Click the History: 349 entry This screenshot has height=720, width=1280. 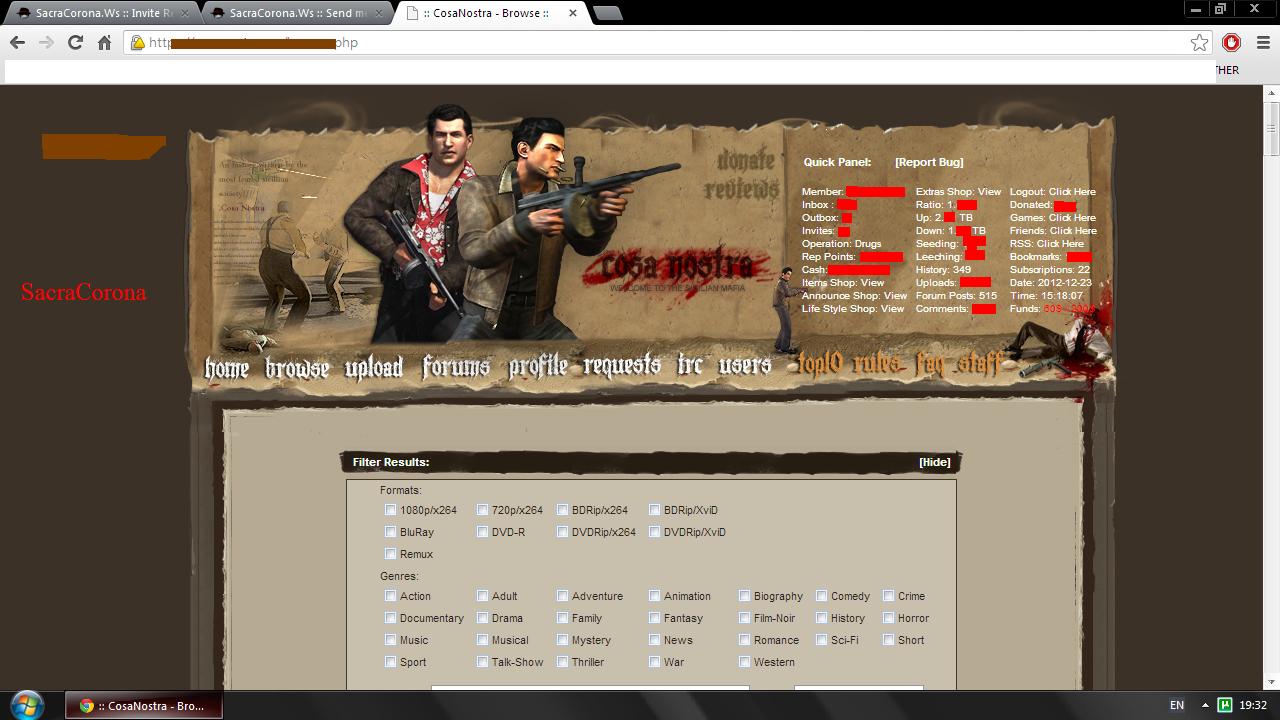tap(943, 270)
